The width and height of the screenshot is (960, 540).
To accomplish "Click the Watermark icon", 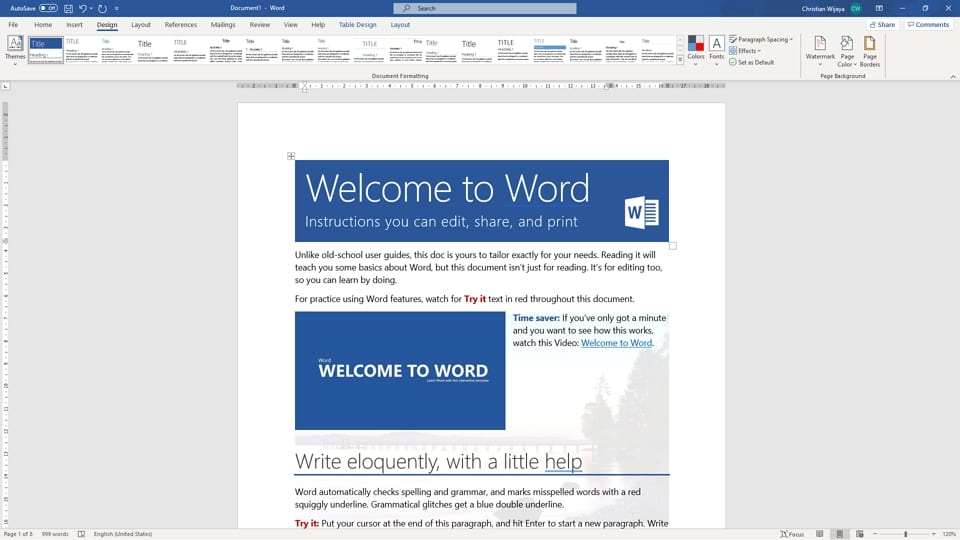I will tap(820, 48).
